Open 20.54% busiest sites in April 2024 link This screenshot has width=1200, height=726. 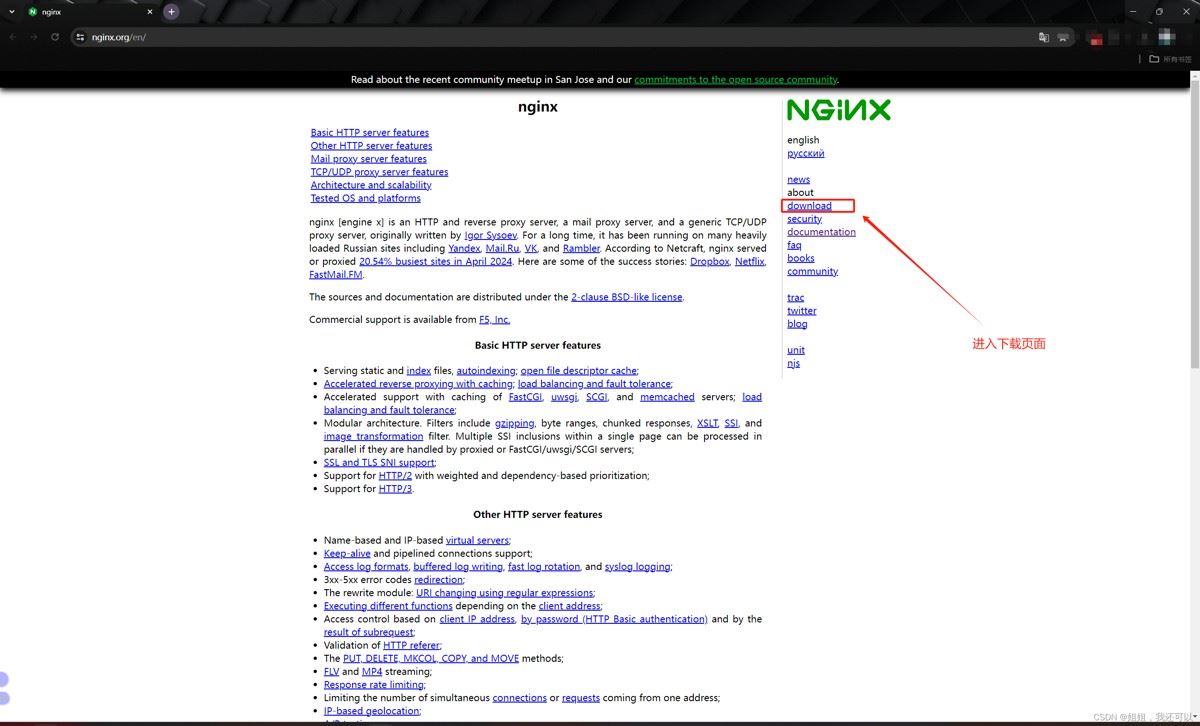pyautogui.click(x=435, y=262)
